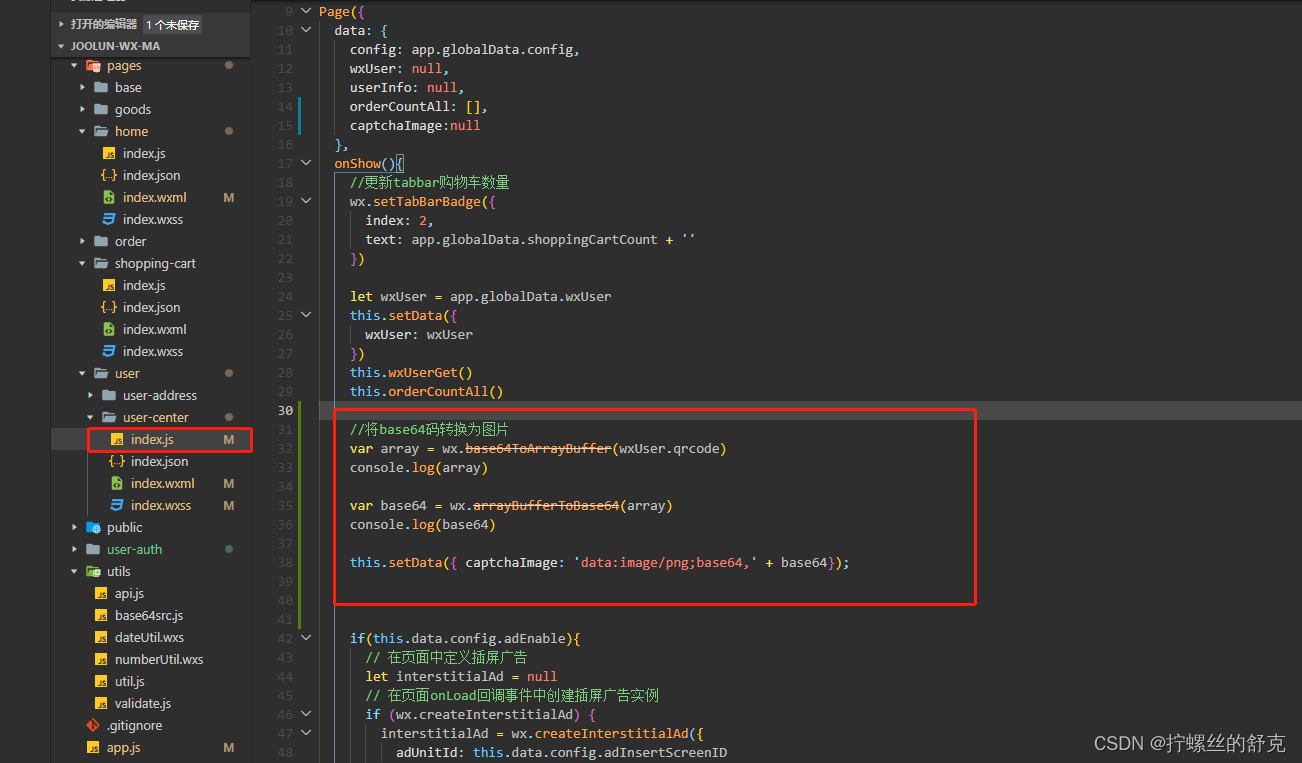Viewport: 1302px width, 763px height.
Task: Click the .gitignore git icon
Action: point(94,726)
